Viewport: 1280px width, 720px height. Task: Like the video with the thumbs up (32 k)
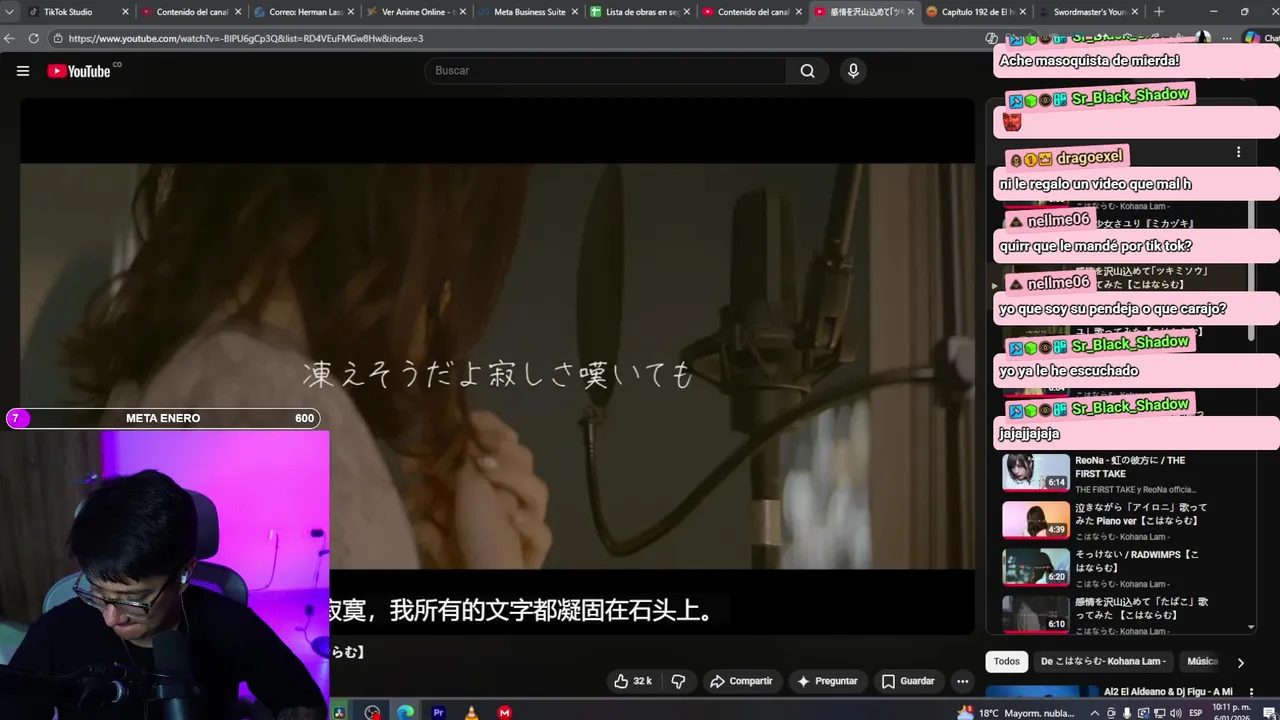tap(633, 681)
